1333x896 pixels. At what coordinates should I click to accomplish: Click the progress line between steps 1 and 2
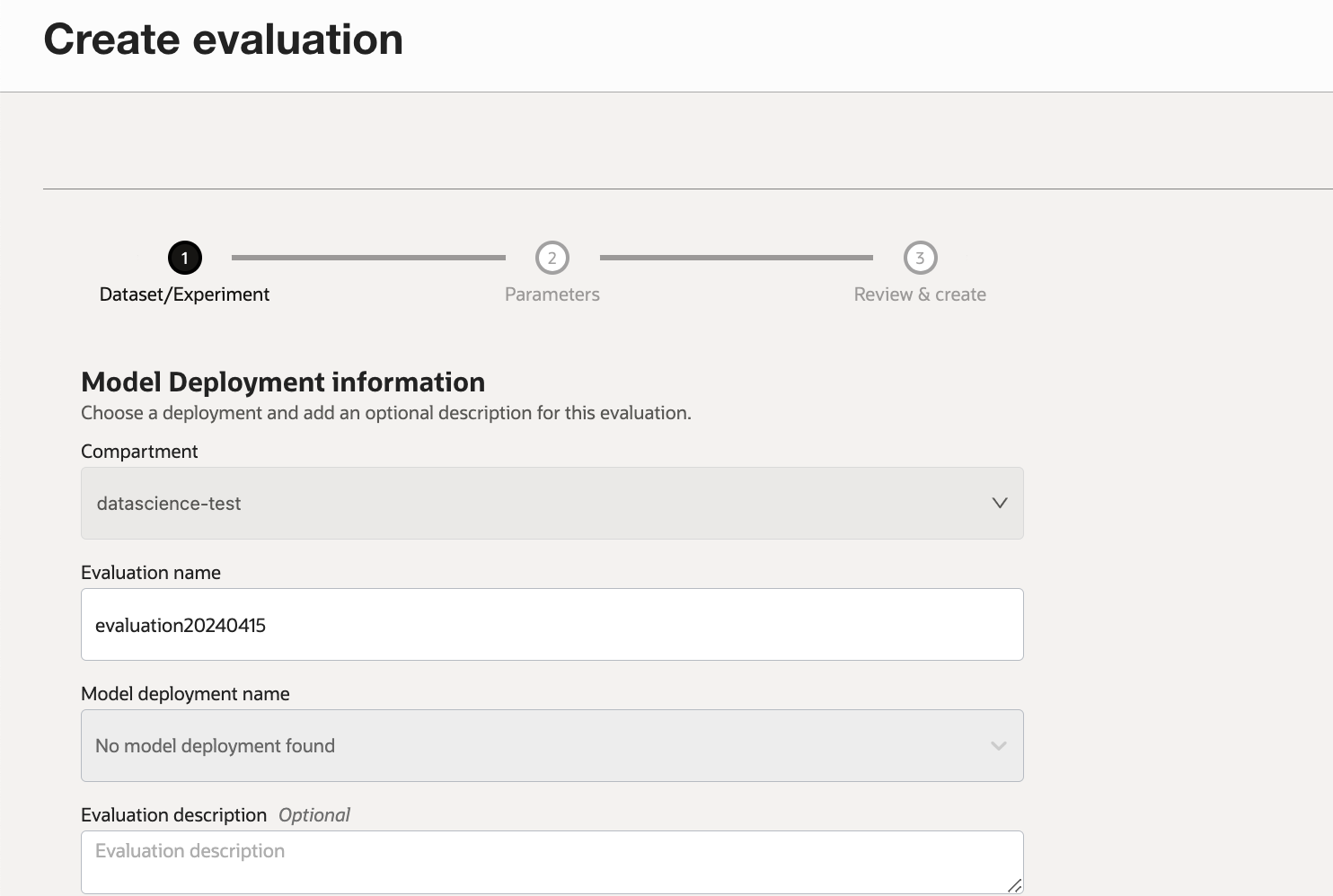coord(368,258)
